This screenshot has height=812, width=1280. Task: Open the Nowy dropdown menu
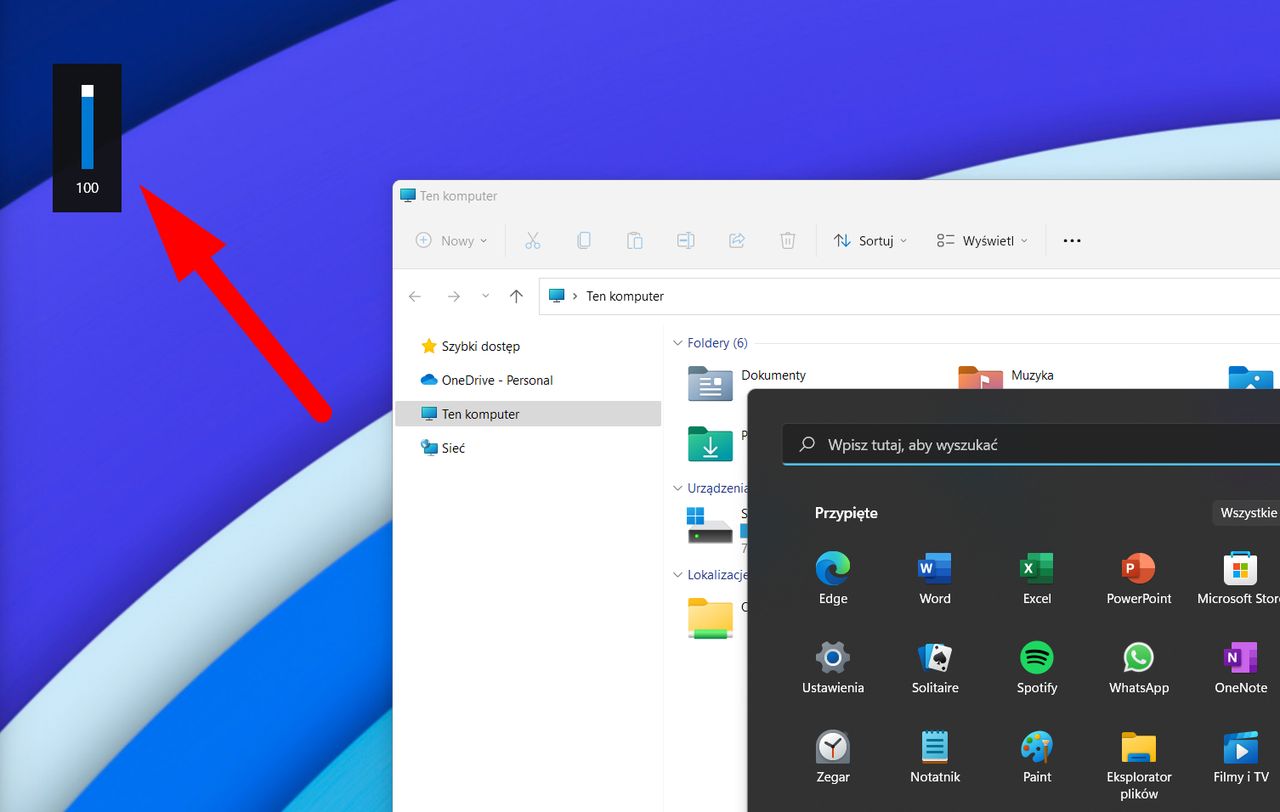click(451, 241)
